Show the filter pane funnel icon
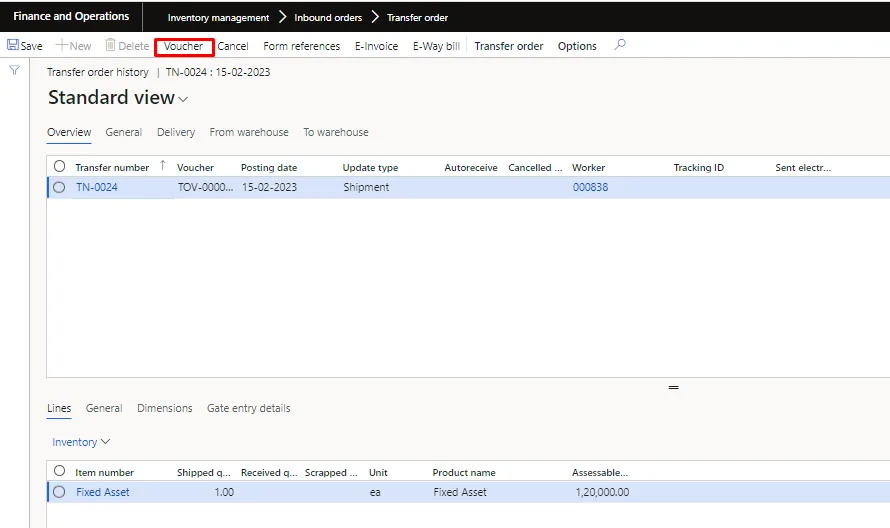 click(15, 70)
